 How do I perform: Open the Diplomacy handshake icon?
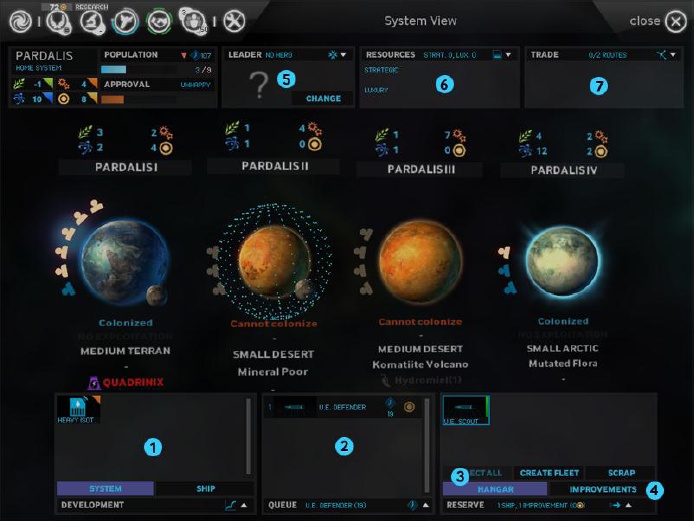159,21
